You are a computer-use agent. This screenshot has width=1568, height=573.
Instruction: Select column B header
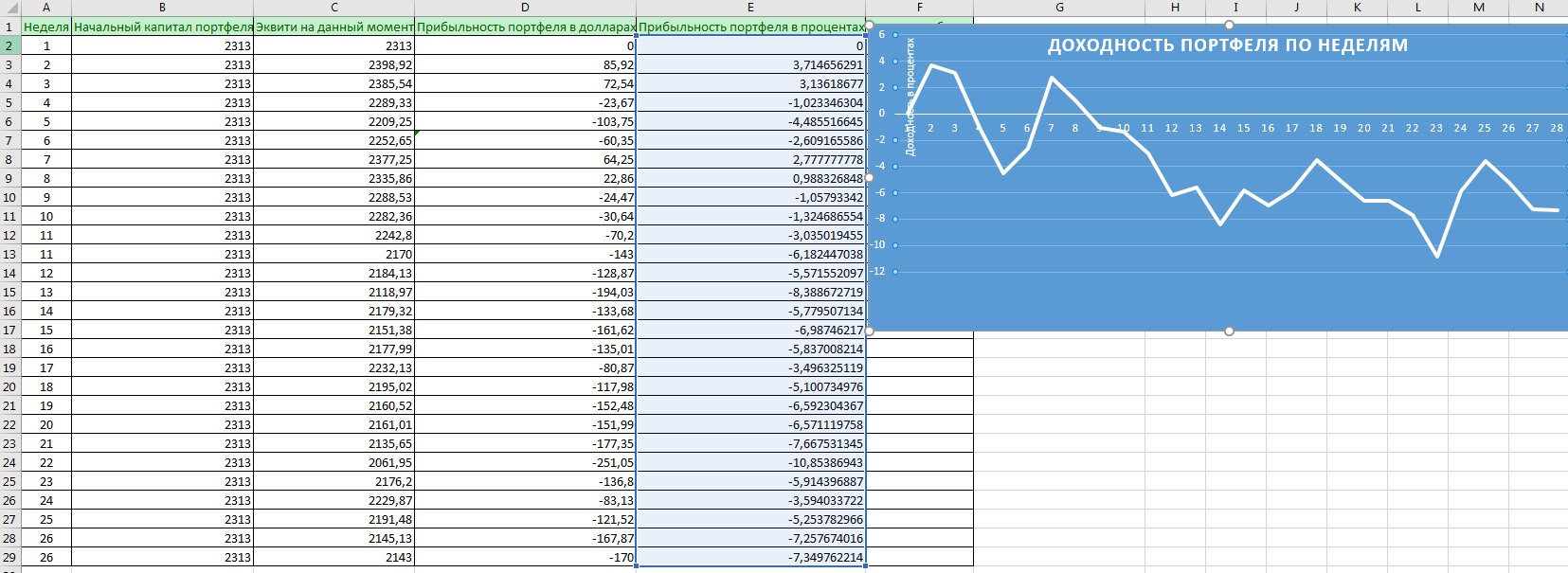tap(162, 8)
